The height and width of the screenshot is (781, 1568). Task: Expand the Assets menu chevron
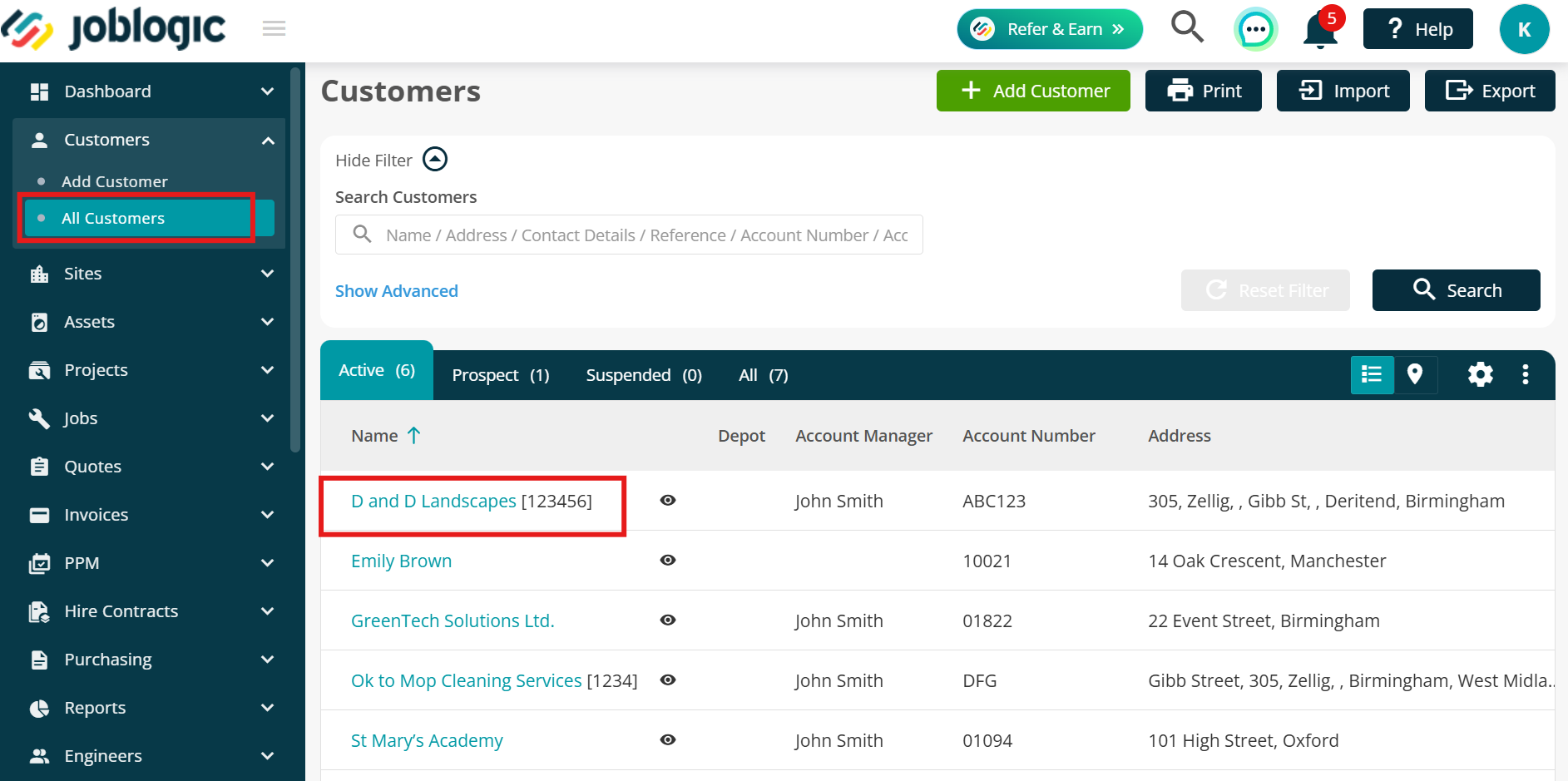(x=267, y=322)
